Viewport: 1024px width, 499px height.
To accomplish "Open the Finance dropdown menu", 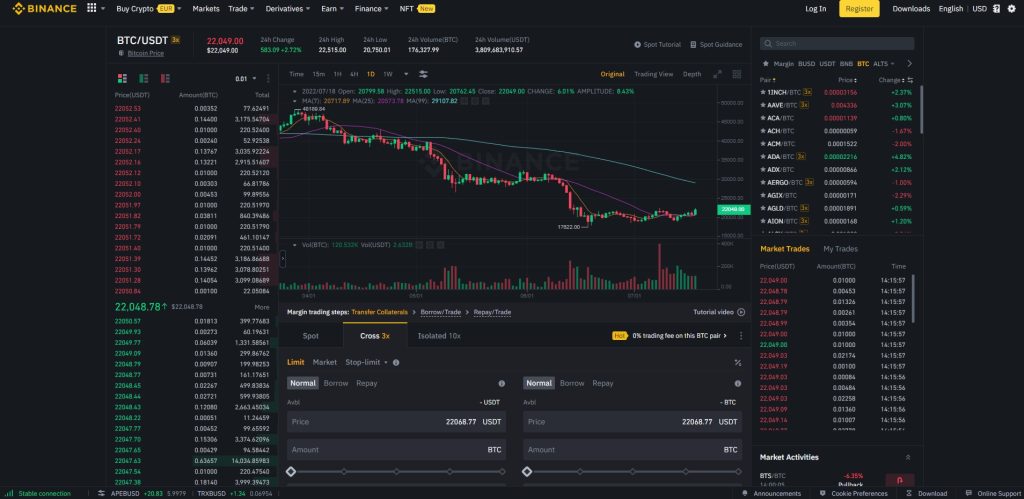I will [372, 8].
